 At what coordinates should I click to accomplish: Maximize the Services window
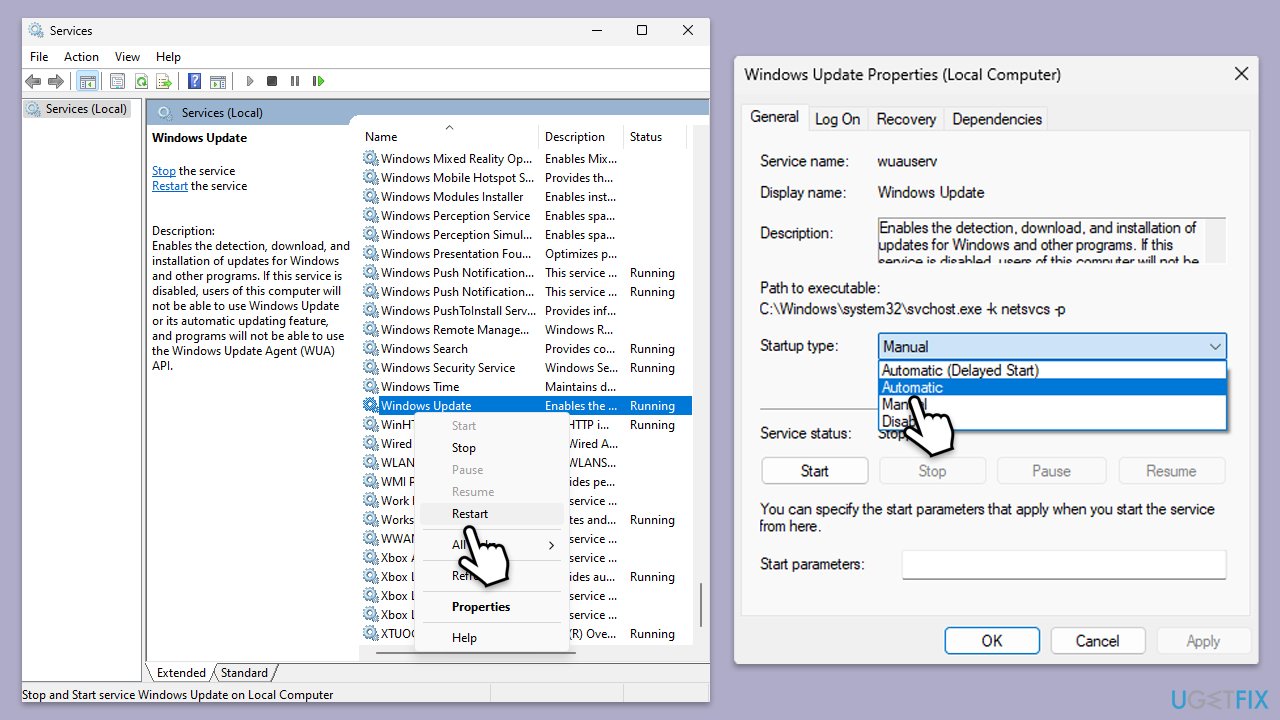point(642,31)
